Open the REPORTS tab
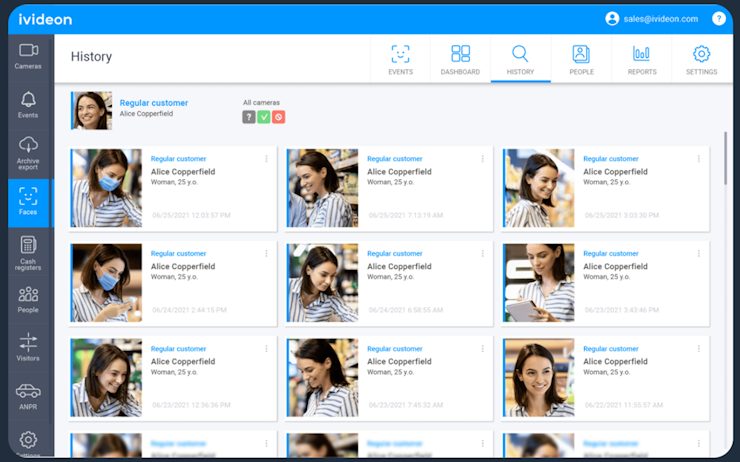The width and height of the screenshot is (740, 462). [x=642, y=59]
